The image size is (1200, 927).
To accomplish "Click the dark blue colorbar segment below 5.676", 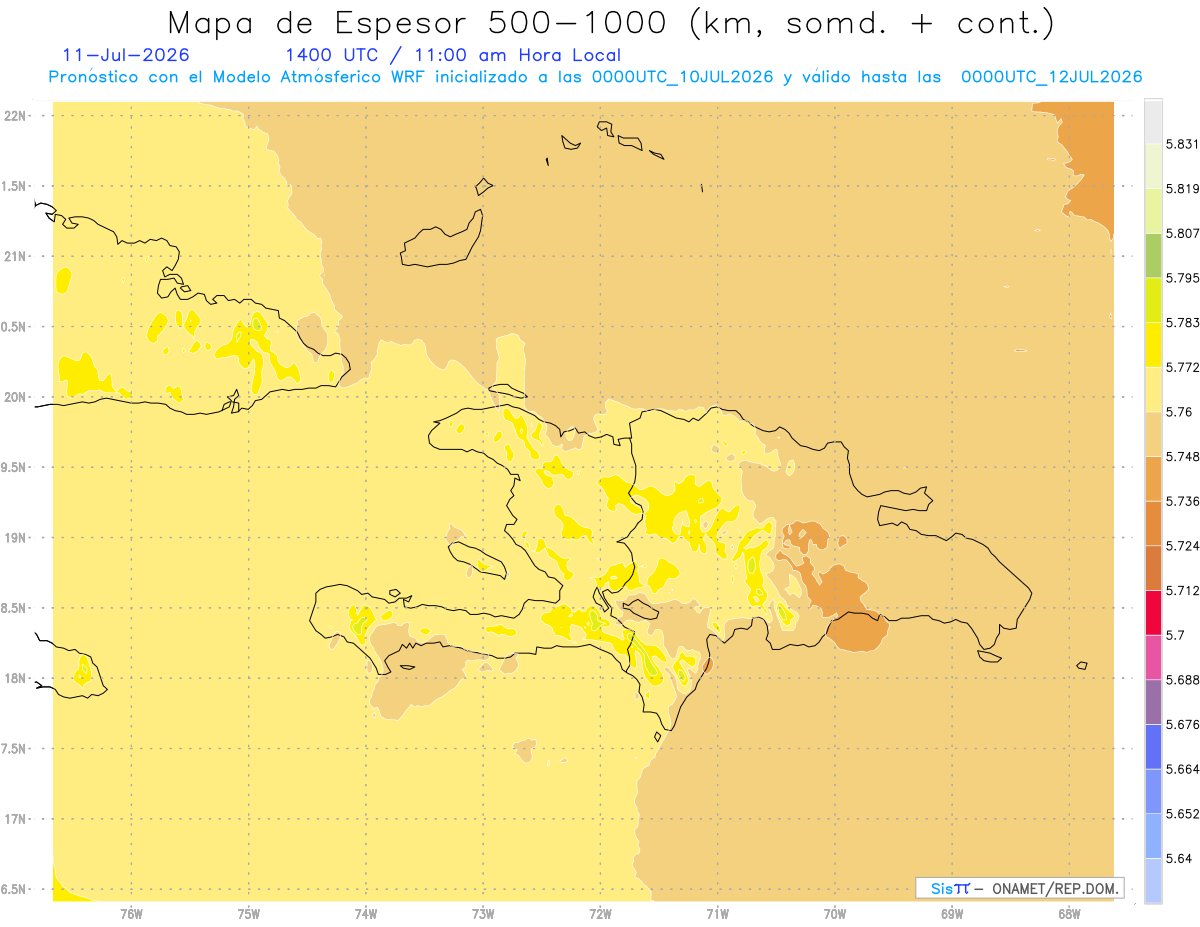I will point(1153,746).
